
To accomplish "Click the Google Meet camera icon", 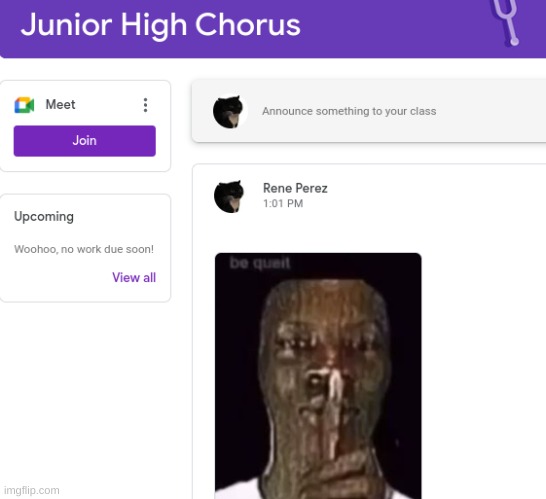I will [24, 105].
